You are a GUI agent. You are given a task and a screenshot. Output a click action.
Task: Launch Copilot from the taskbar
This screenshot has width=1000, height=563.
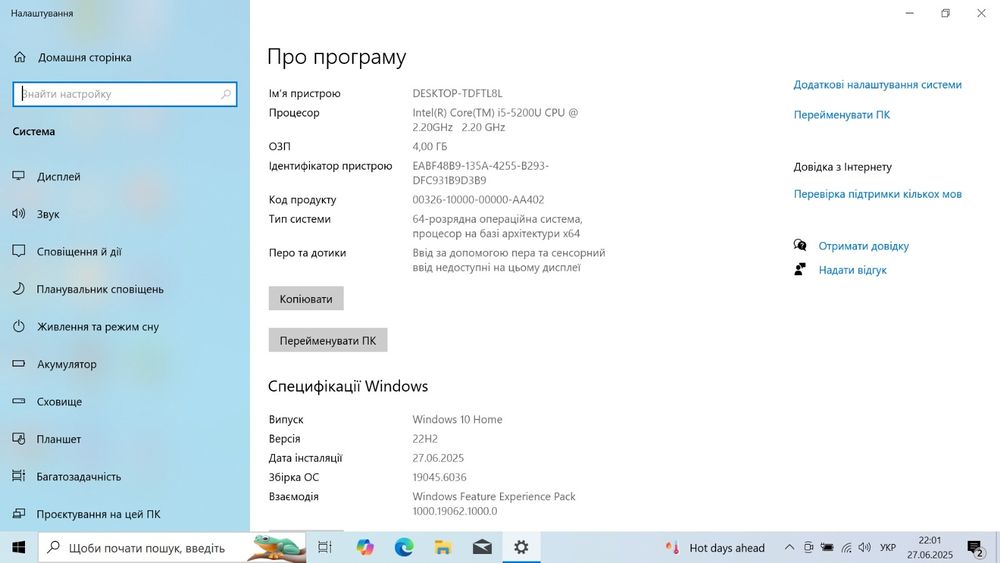(x=365, y=548)
